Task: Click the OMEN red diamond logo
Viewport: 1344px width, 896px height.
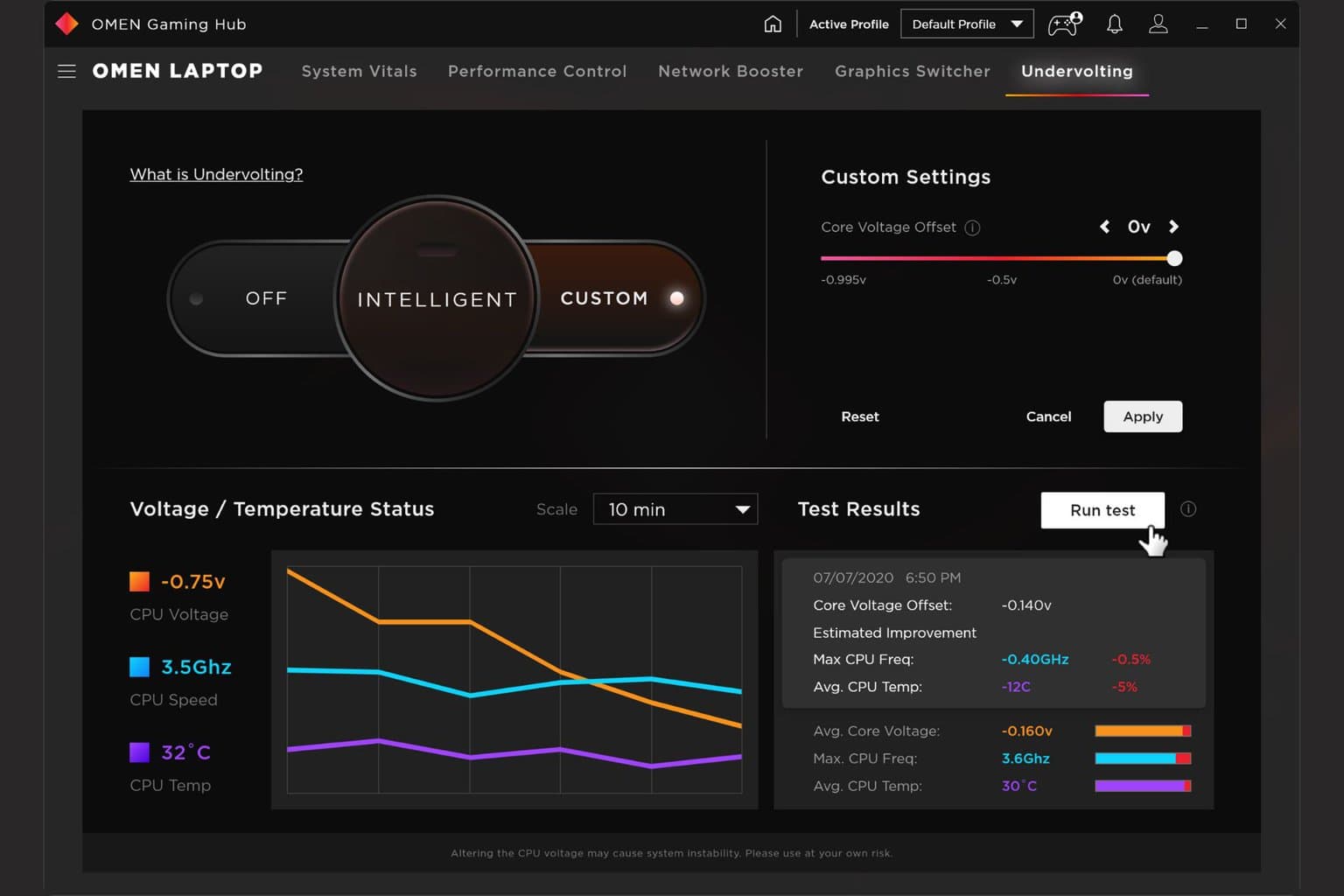Action: [66, 24]
